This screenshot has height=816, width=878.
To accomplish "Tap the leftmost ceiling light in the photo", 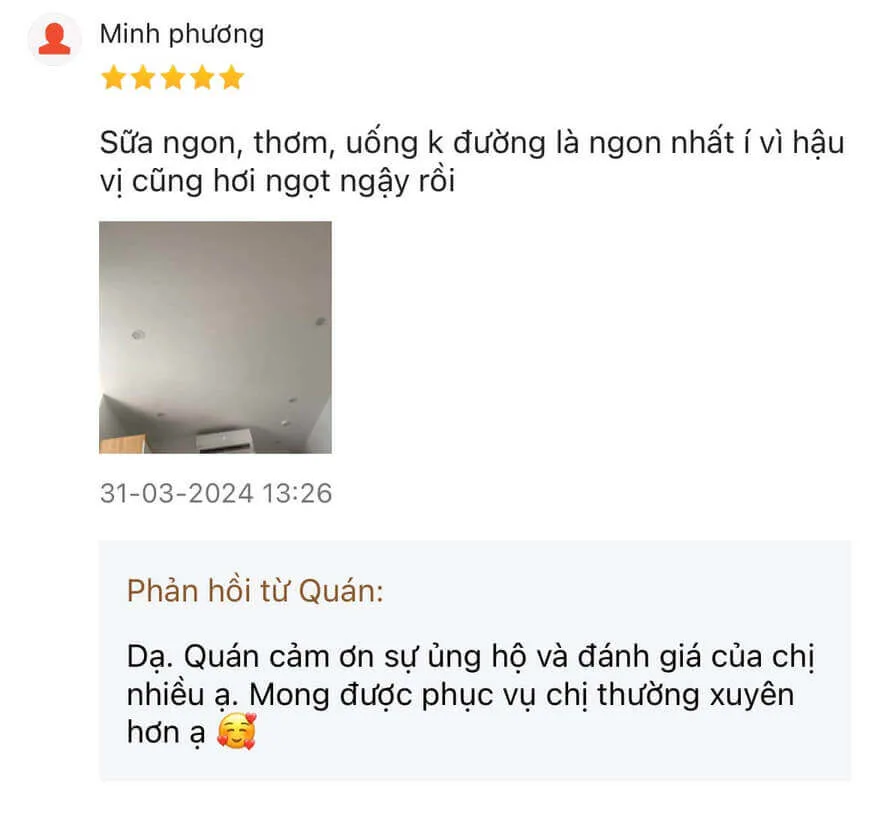I will 138,335.
